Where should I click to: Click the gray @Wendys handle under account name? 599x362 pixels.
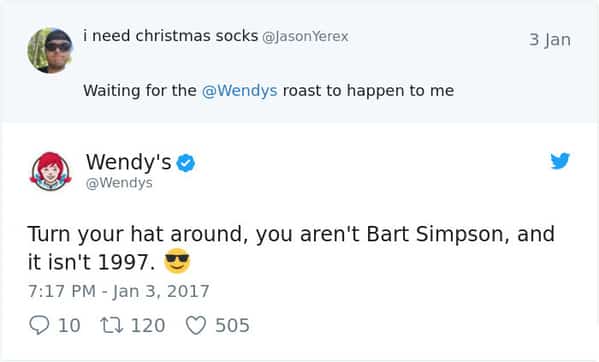coord(119,183)
